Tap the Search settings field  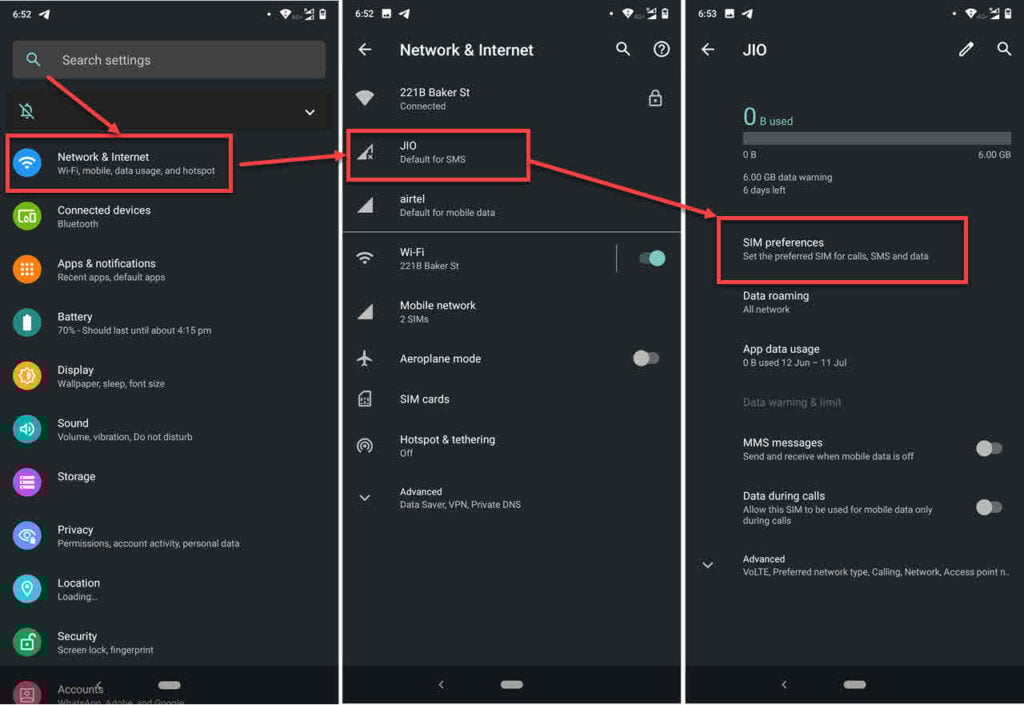pos(168,60)
